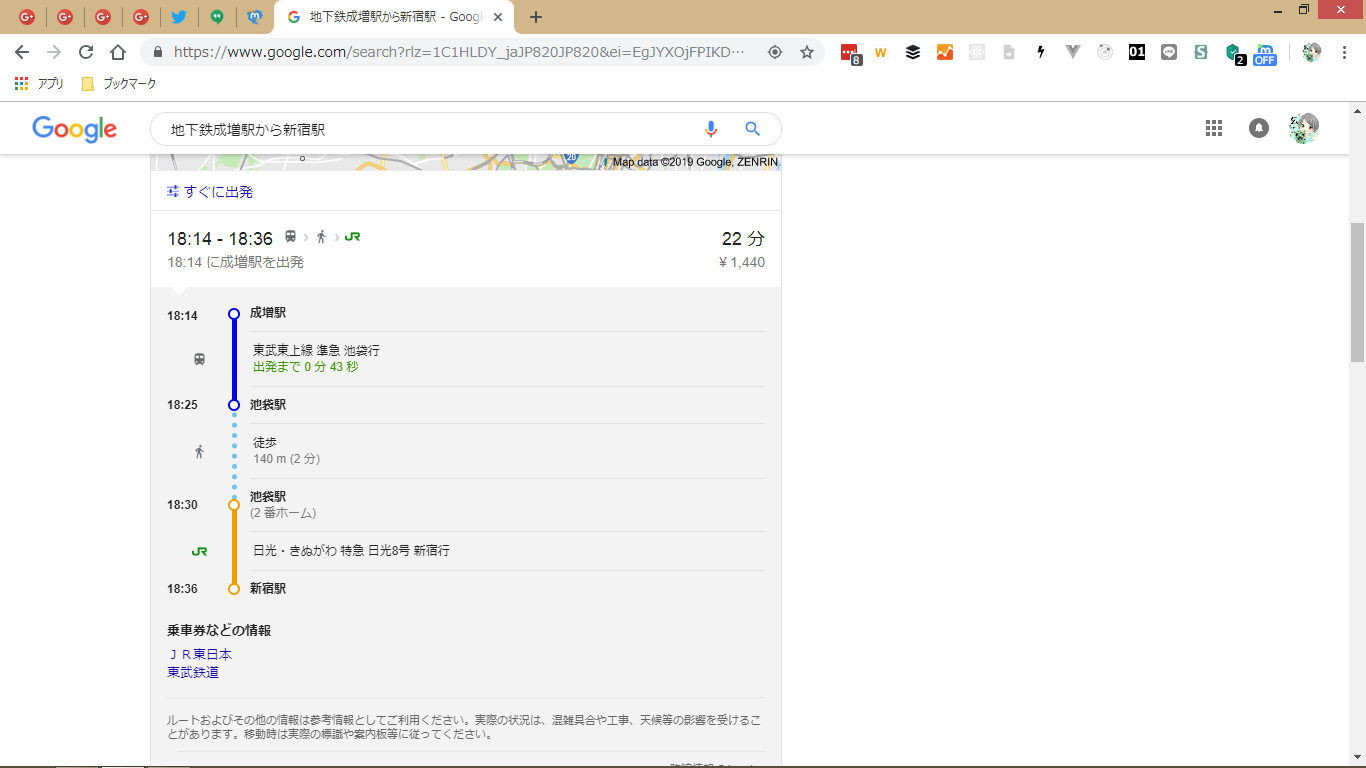Image resolution: width=1366 pixels, height=768 pixels.
Task: Click the location icon in address bar
Action: [x=774, y=52]
